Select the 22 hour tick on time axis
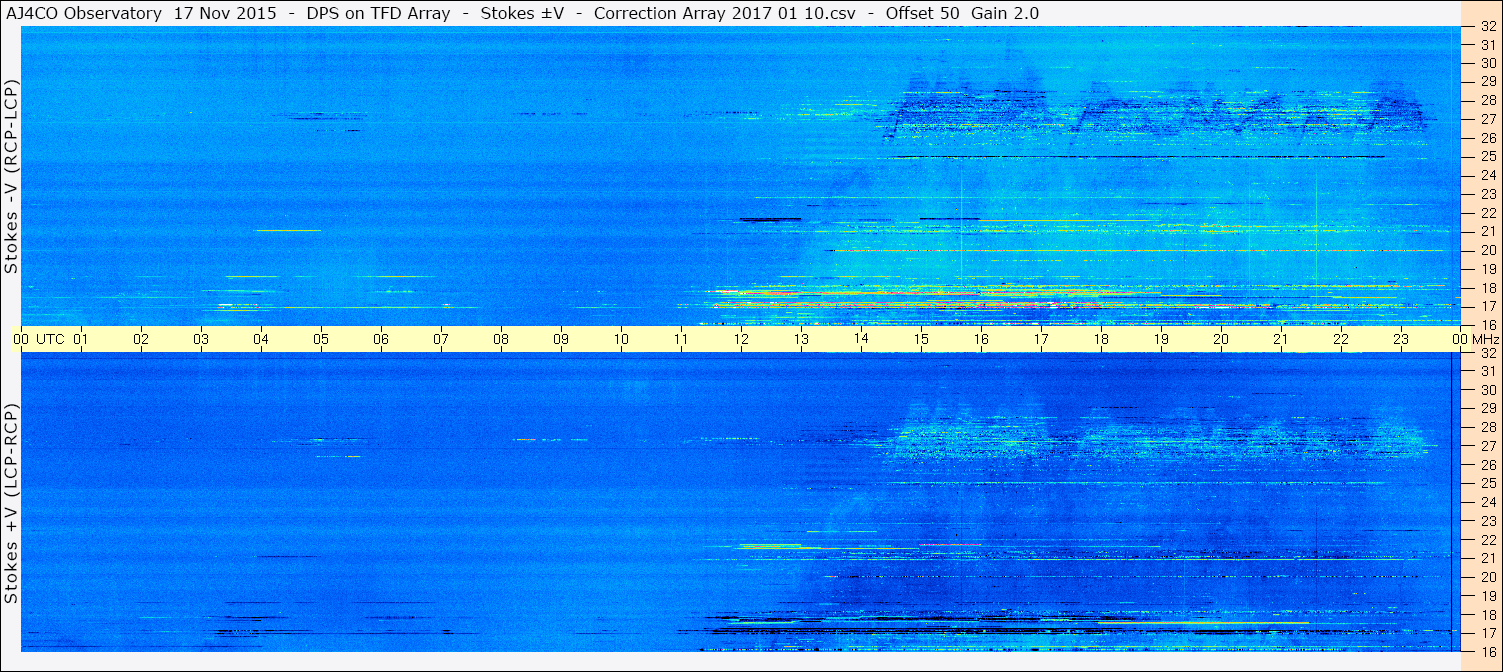Image resolution: width=1503 pixels, height=672 pixels. [1341, 339]
